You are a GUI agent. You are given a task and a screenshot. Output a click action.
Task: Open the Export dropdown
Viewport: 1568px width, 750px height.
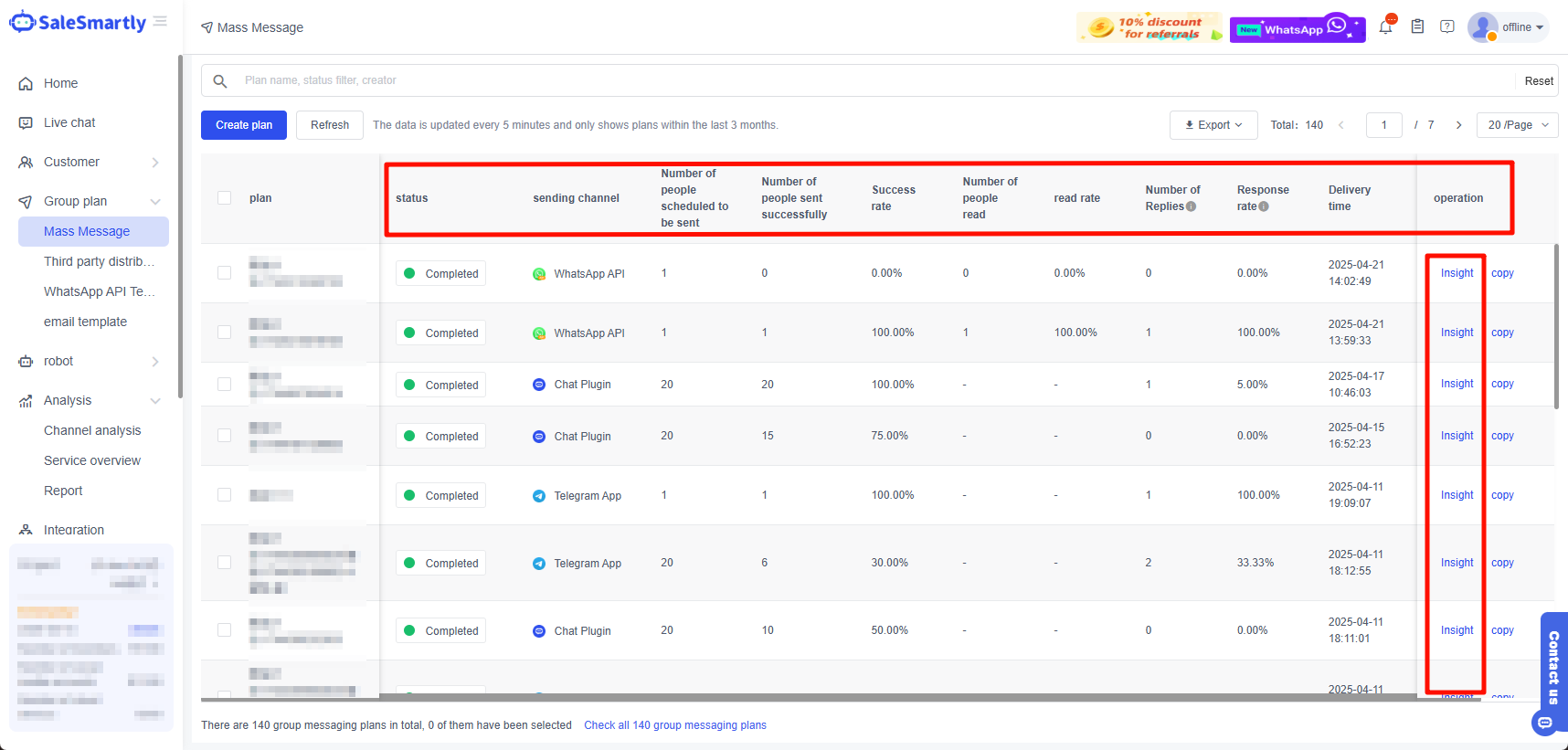1213,125
